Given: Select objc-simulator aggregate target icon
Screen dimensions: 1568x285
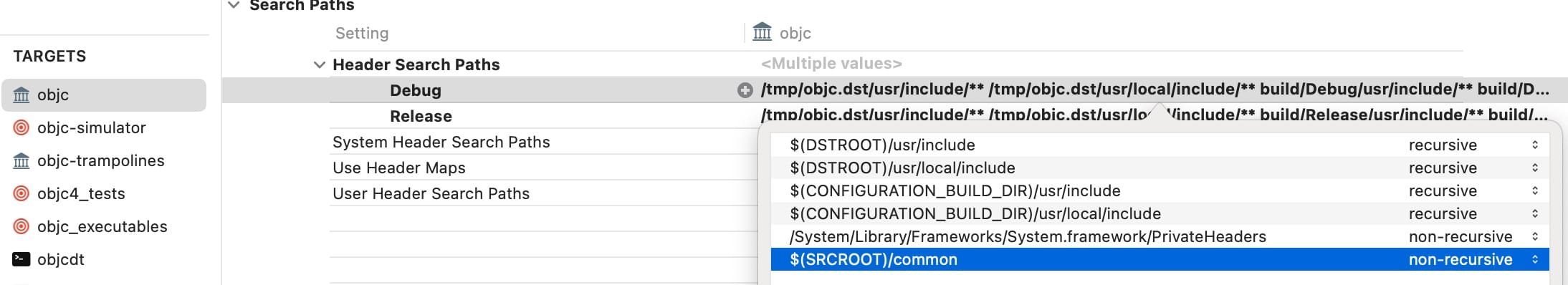Looking at the screenshot, I should click(21, 127).
